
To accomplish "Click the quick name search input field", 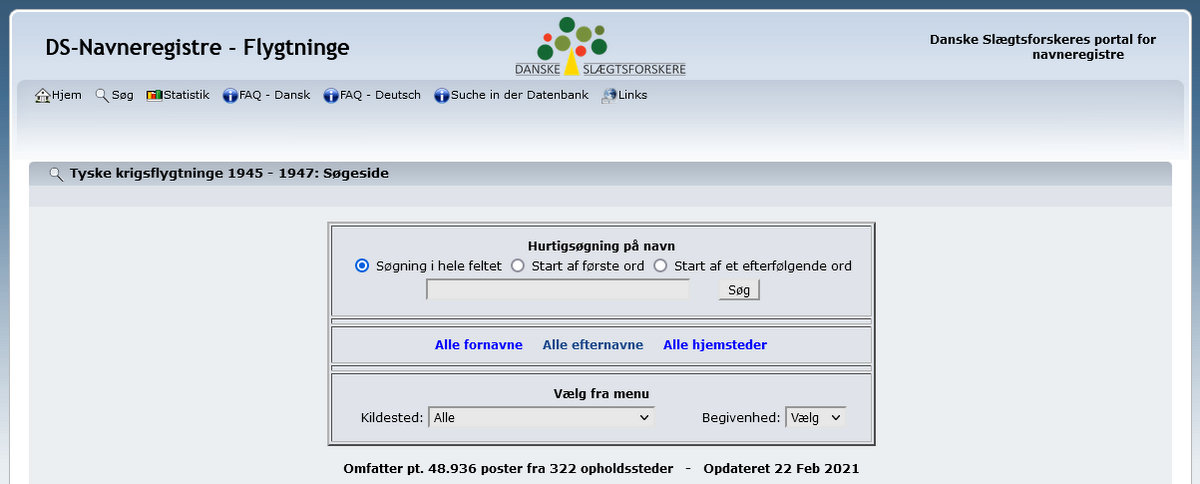I will click(558, 290).
